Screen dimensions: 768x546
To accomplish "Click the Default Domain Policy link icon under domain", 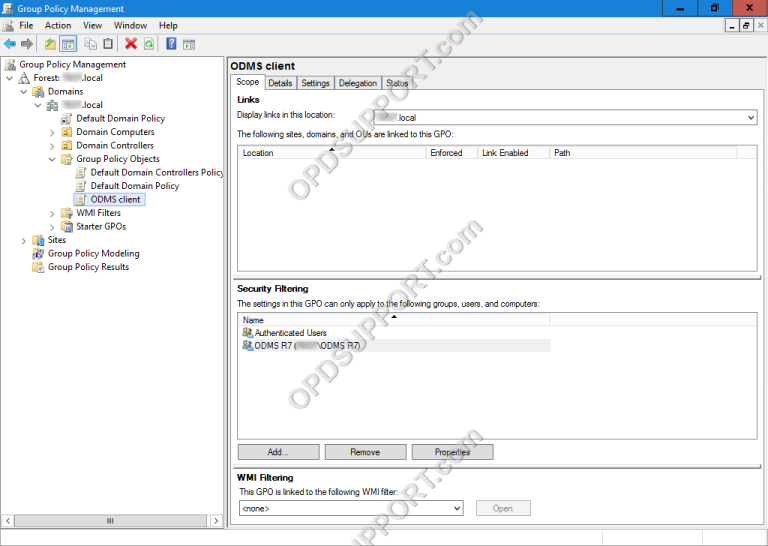I will point(67,119).
